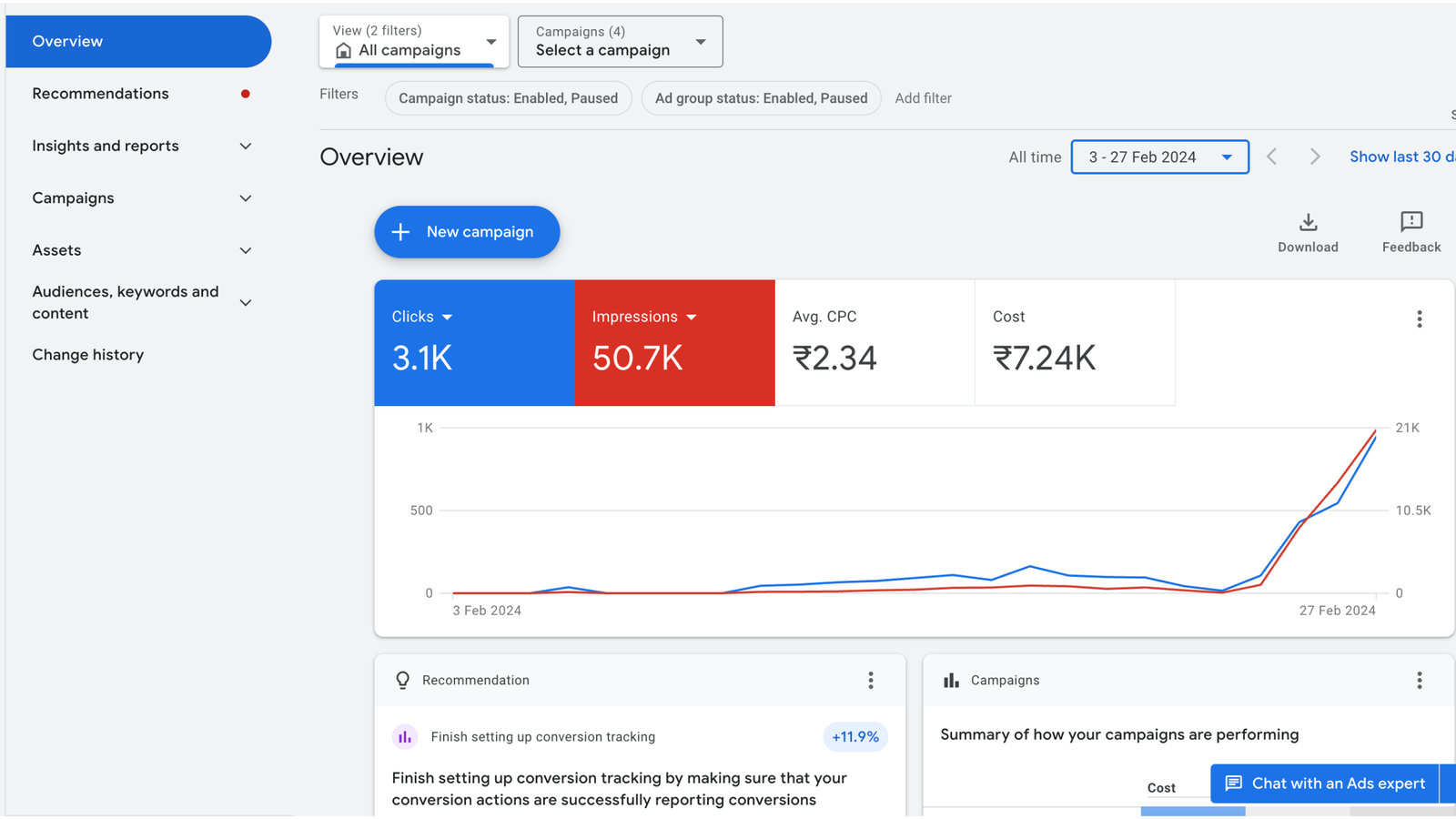Open Change history in sidebar
Screen dimensions: 1456x819
[x=88, y=355]
